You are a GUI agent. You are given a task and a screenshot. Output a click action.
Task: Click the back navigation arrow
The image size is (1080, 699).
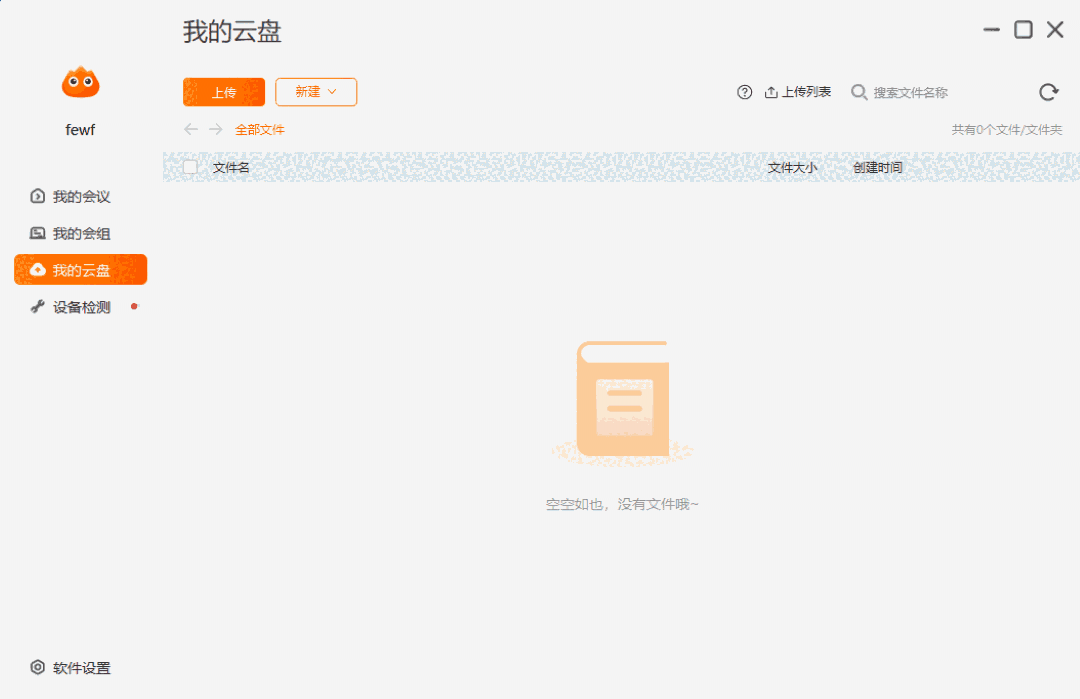click(x=190, y=129)
